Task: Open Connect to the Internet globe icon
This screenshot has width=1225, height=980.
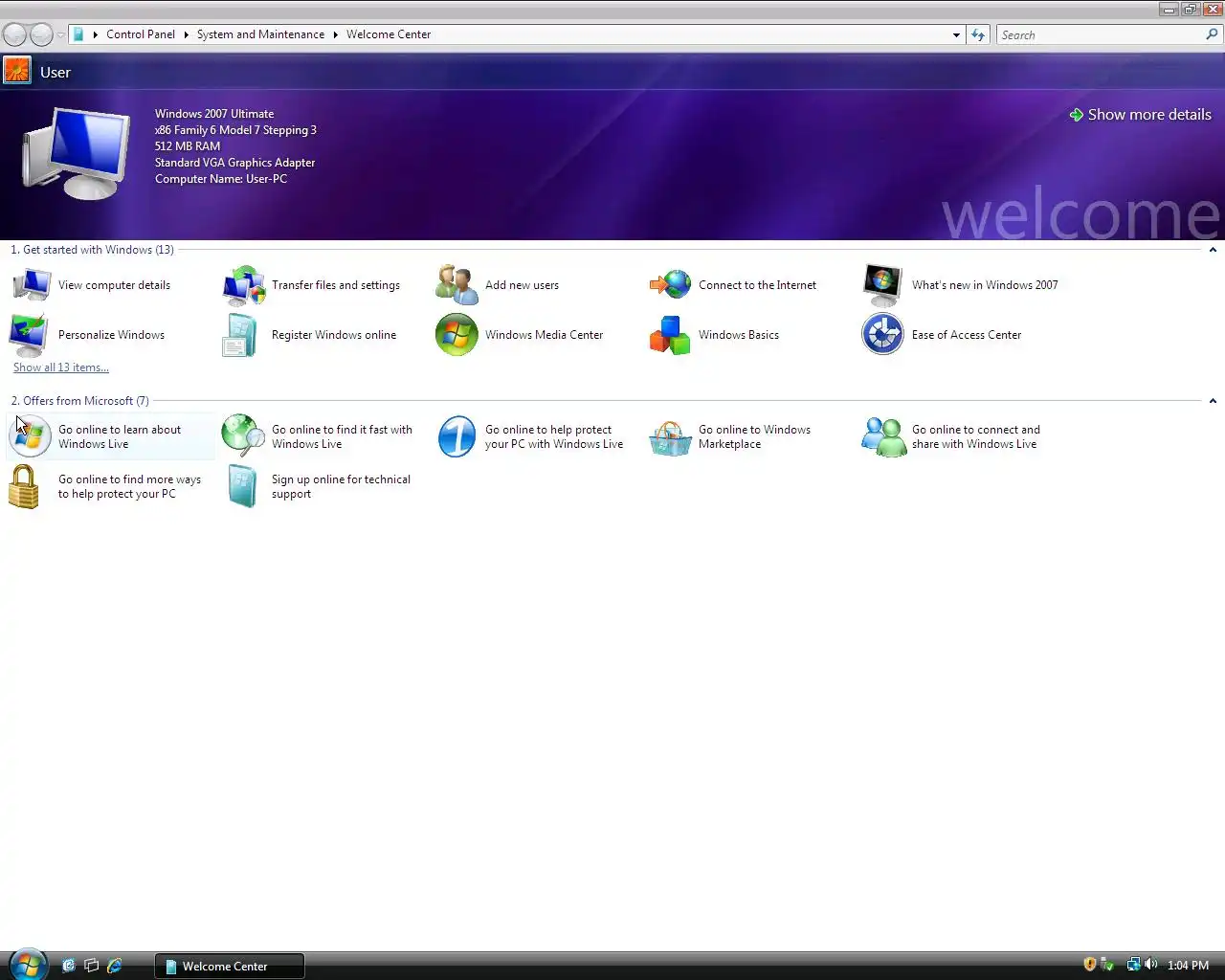Action: pyautogui.click(x=670, y=284)
